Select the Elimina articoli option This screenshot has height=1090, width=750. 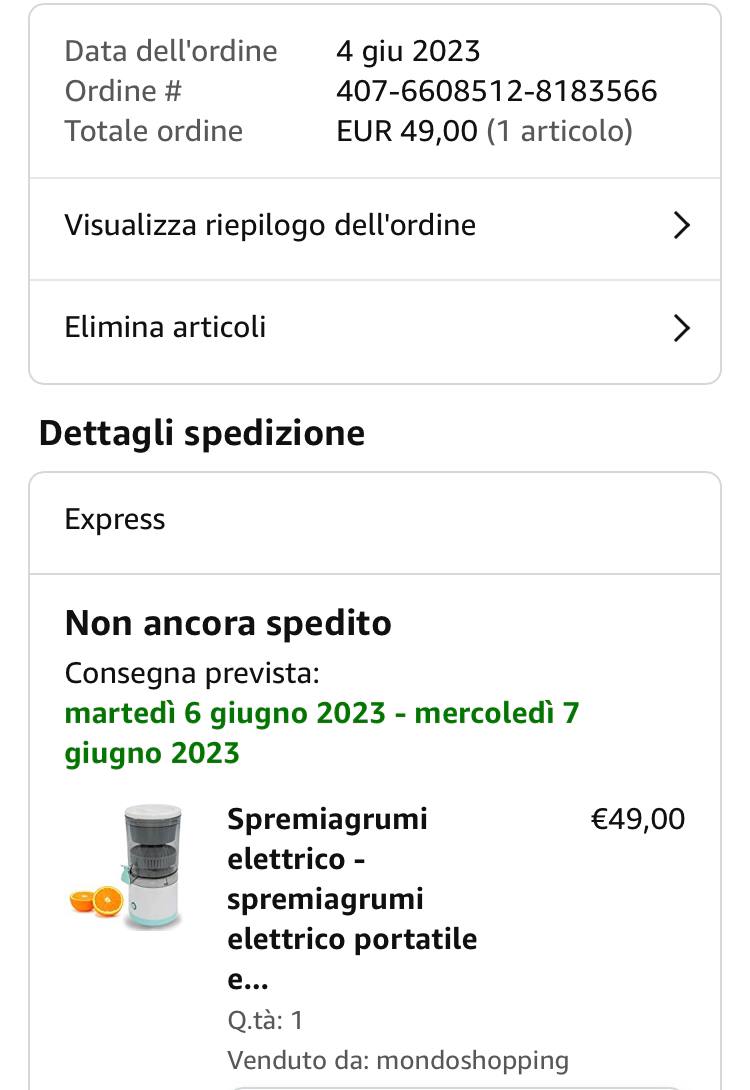click(166, 328)
